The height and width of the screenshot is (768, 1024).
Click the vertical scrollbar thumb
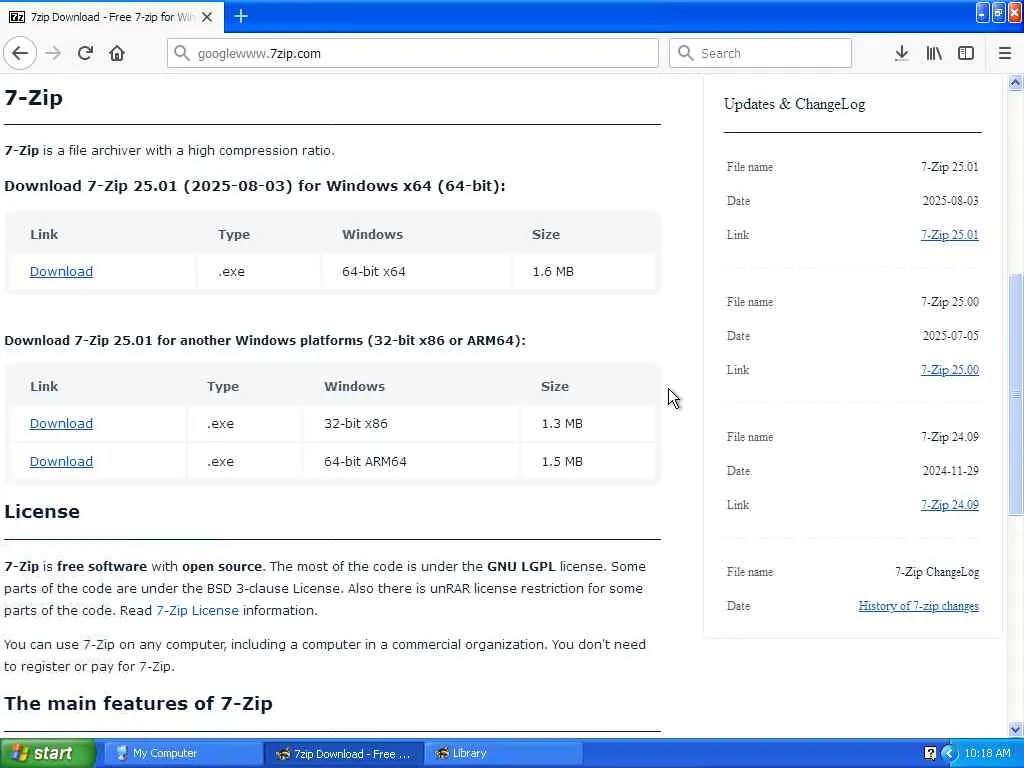click(1016, 394)
